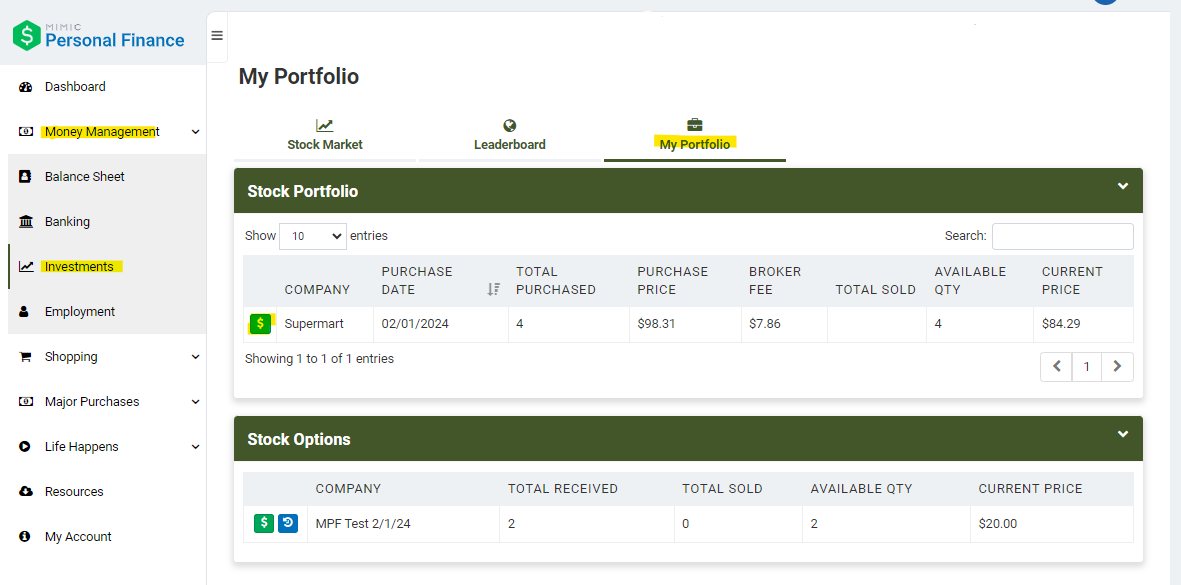Expand Life Happens menu chevron
Viewport: 1181px width, 585px height.
(196, 446)
